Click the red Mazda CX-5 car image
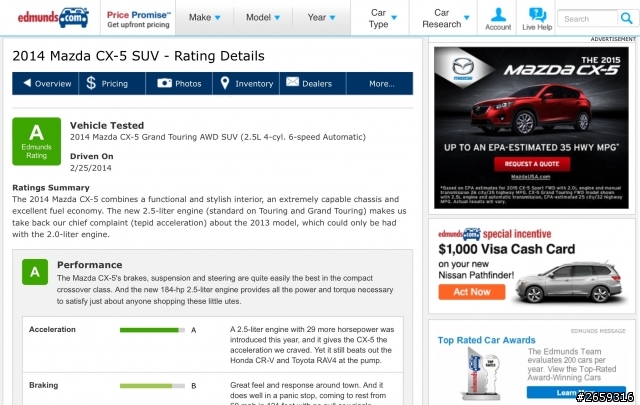Screen dimensions: 640x405 (x=531, y=109)
